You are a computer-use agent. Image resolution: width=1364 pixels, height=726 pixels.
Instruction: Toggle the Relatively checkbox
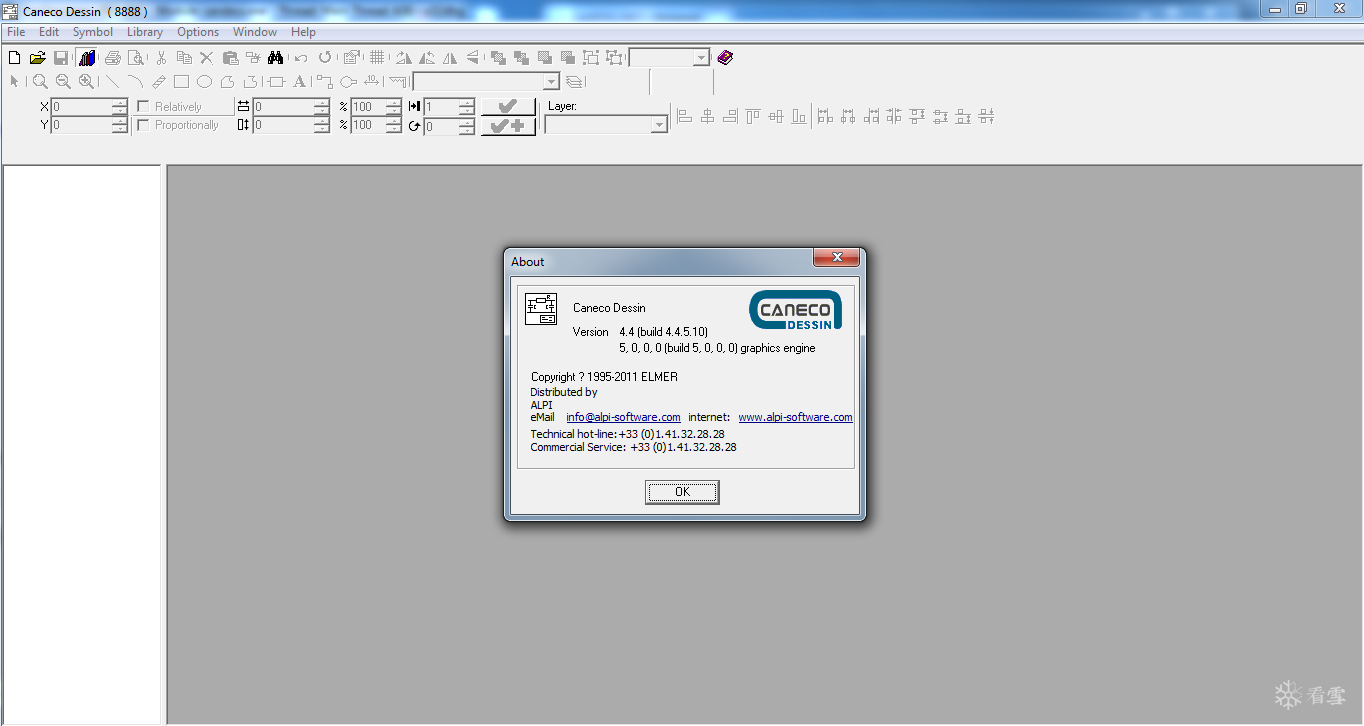pos(143,106)
